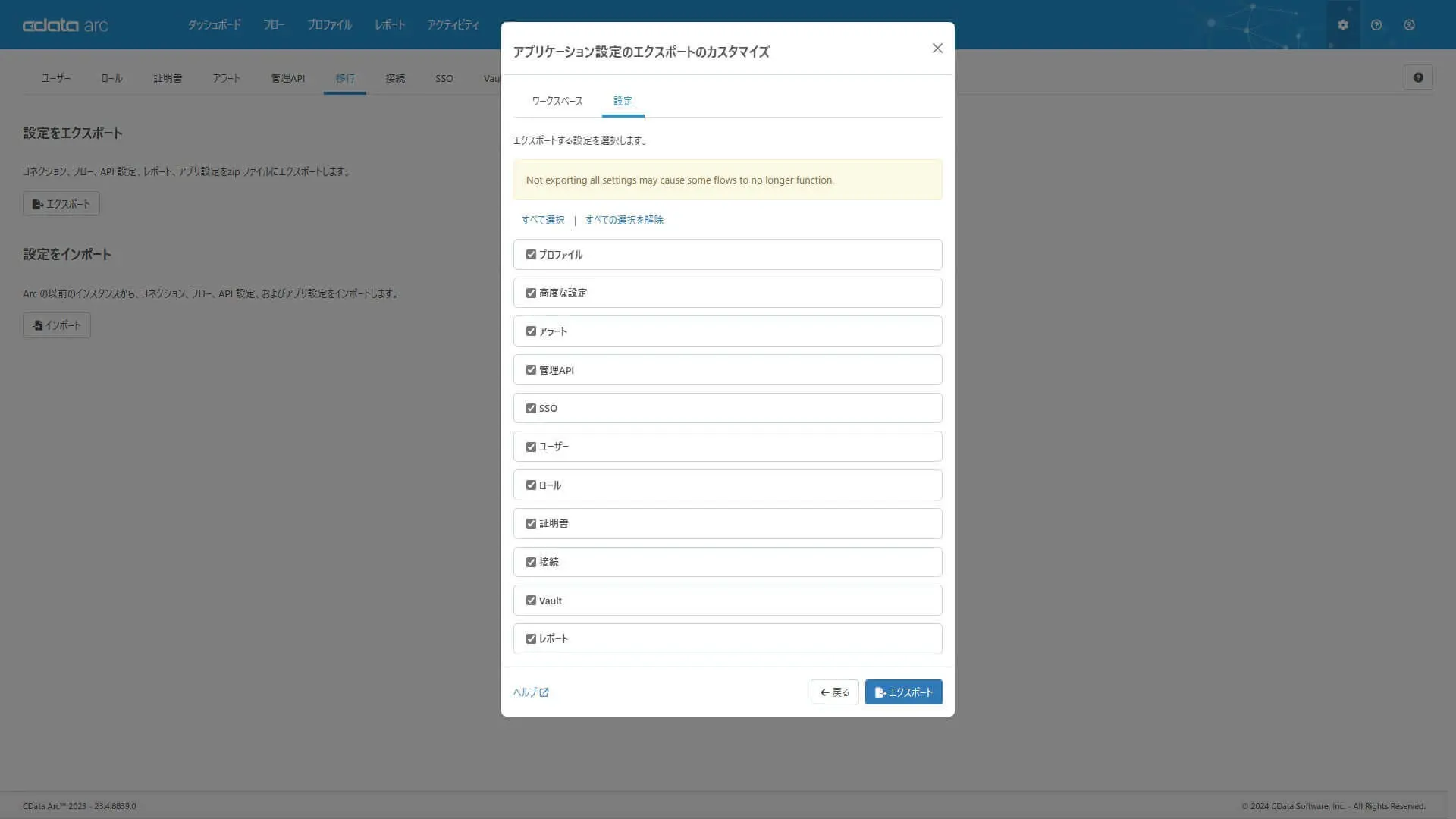Click the ヘルプ external link in dialog footer
The image size is (1456, 819).
[530, 692]
